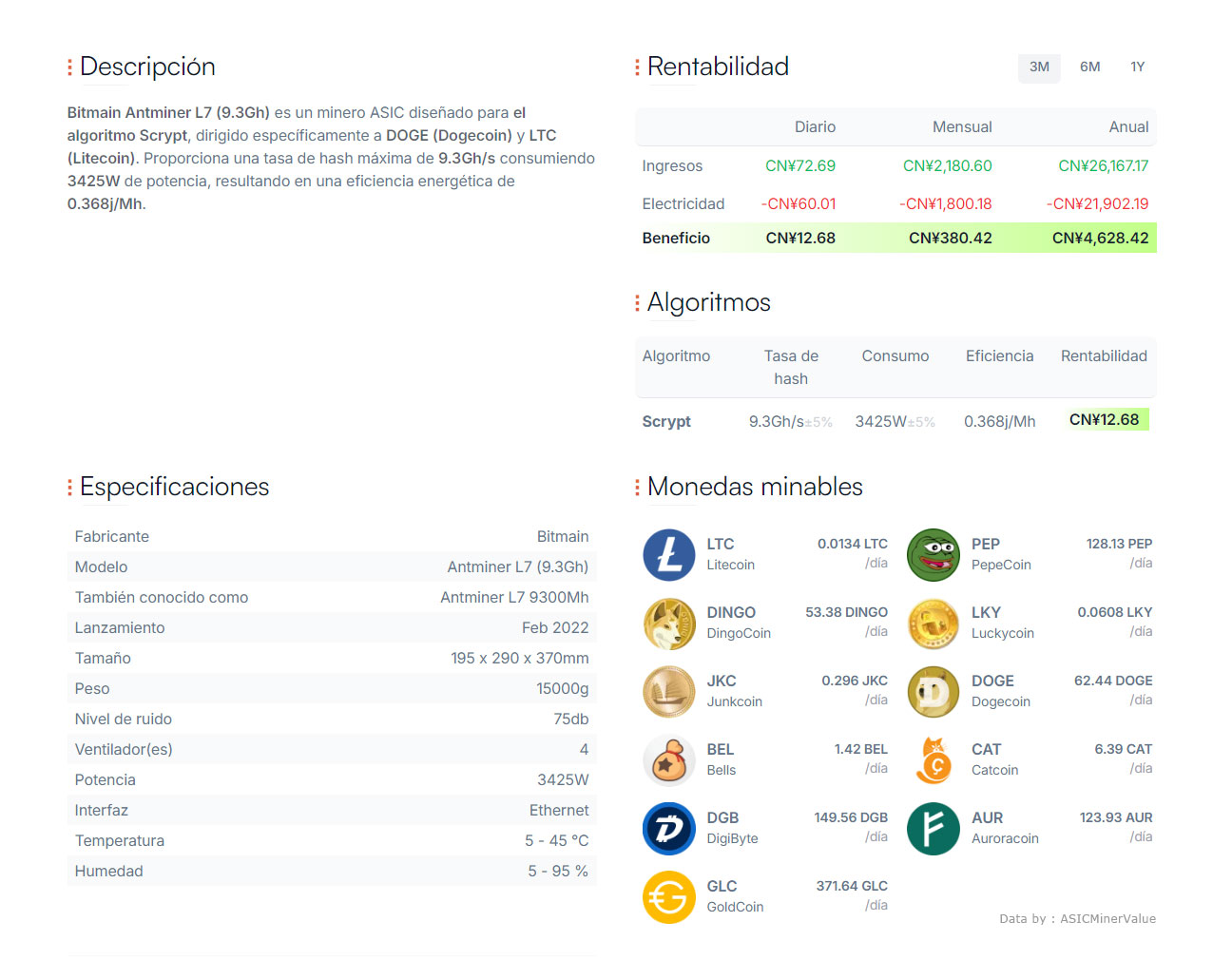The image size is (1232, 979).
Task: Click the GoldCoin GLC icon
Action: pyautogui.click(x=669, y=897)
